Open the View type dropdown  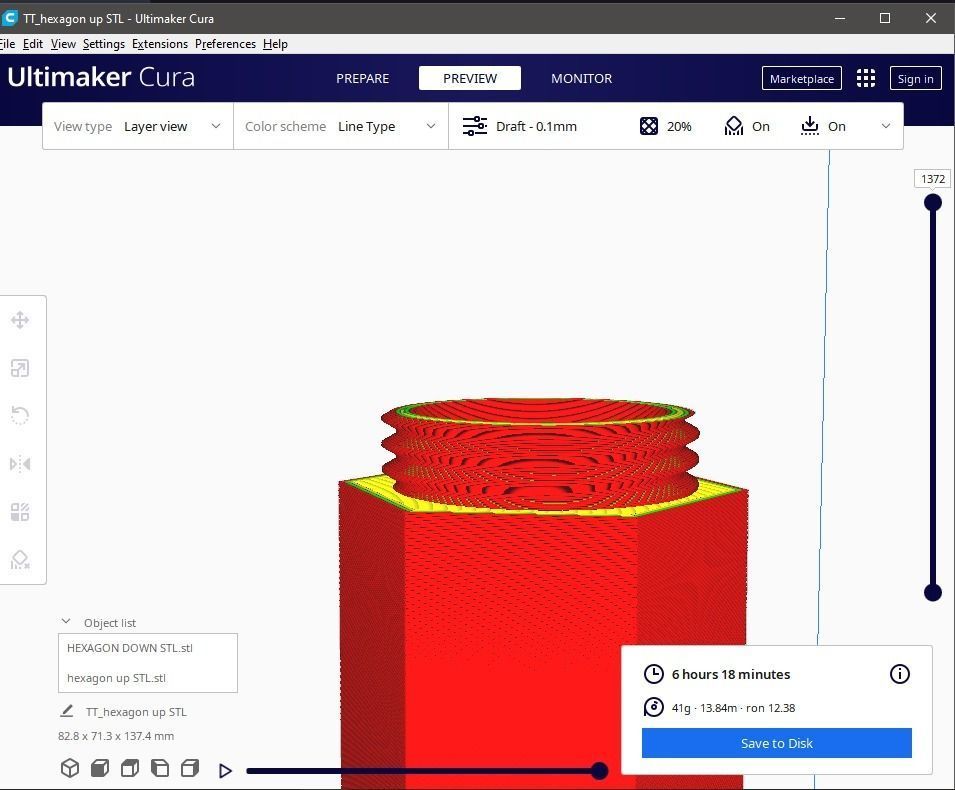click(x=138, y=126)
